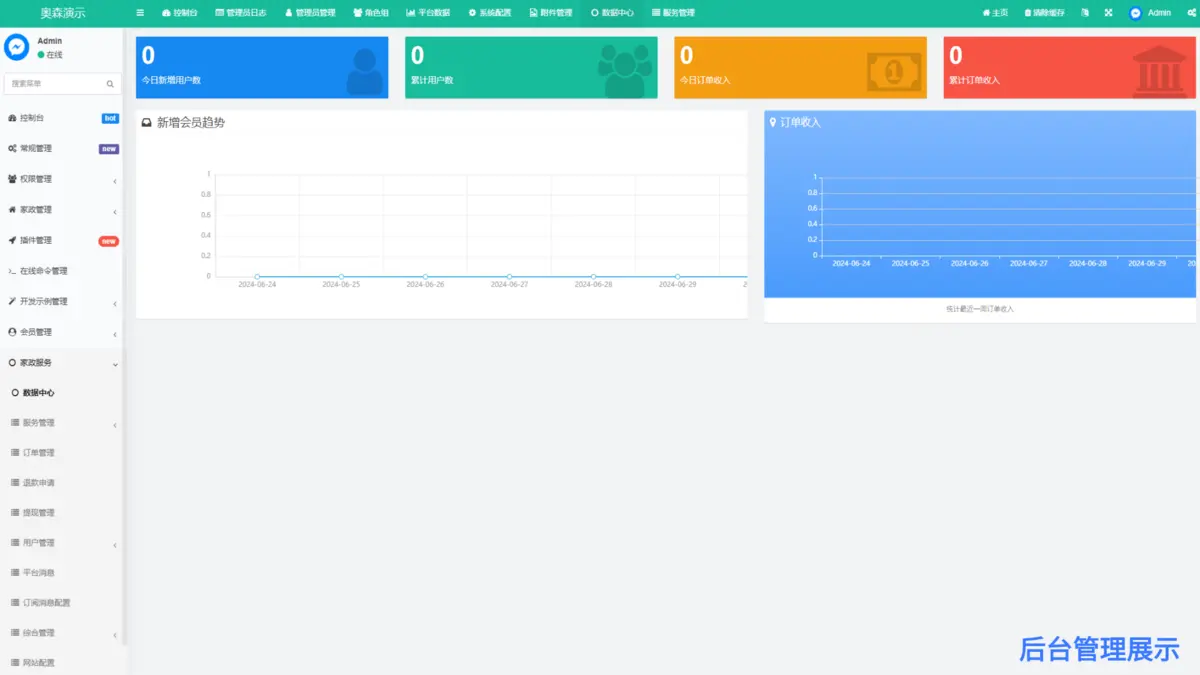Toggle the sidebar with the hamburger icon
The height and width of the screenshot is (675, 1200).
140,13
